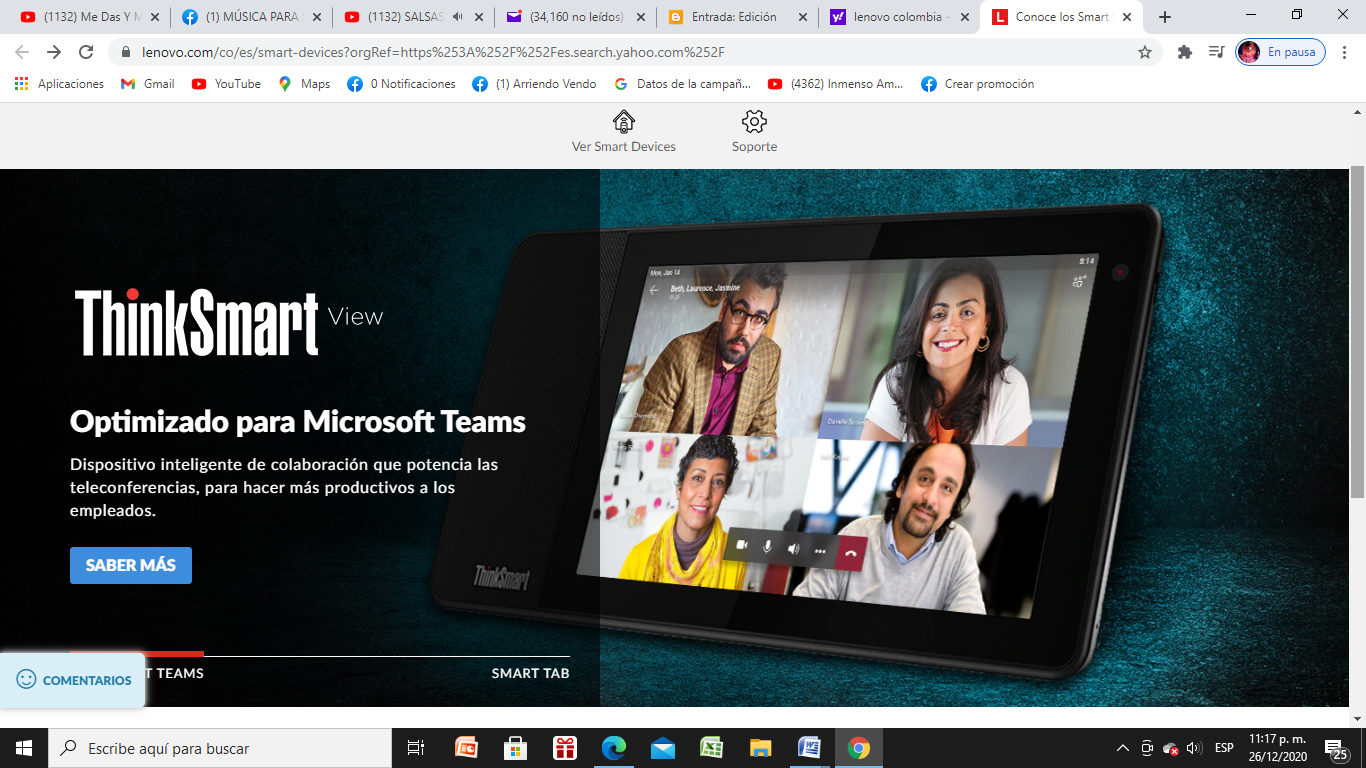
Task: Open the Mail app on taskbar
Action: click(662, 748)
